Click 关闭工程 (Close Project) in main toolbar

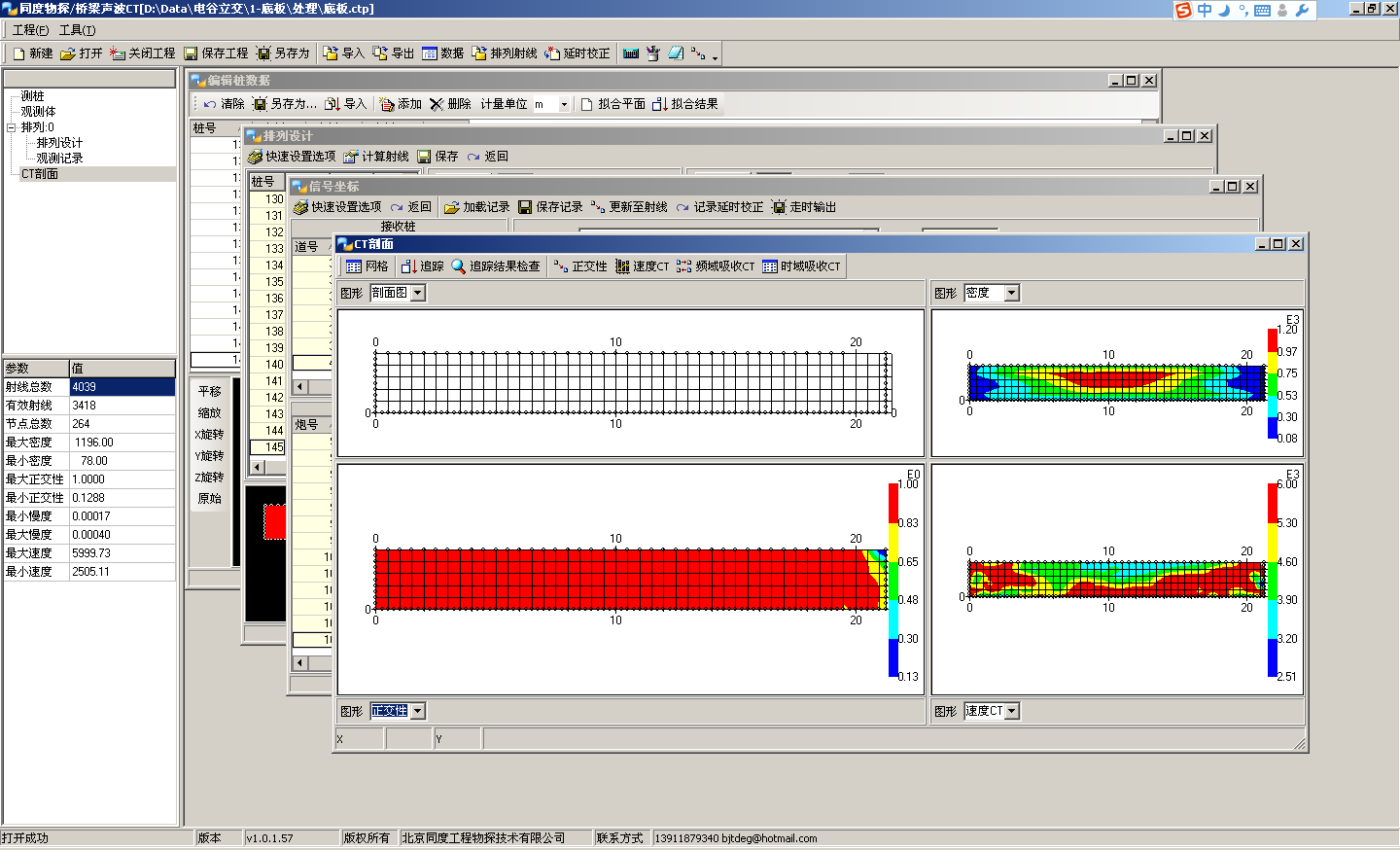143,53
